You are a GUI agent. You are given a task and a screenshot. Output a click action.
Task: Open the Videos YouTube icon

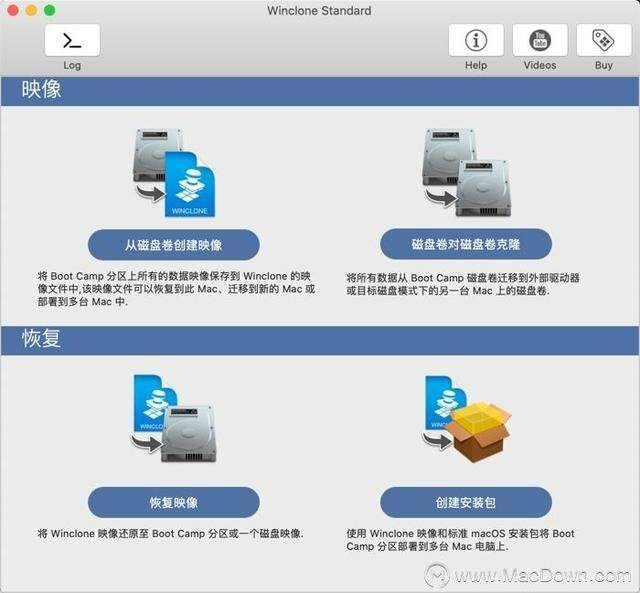540,40
